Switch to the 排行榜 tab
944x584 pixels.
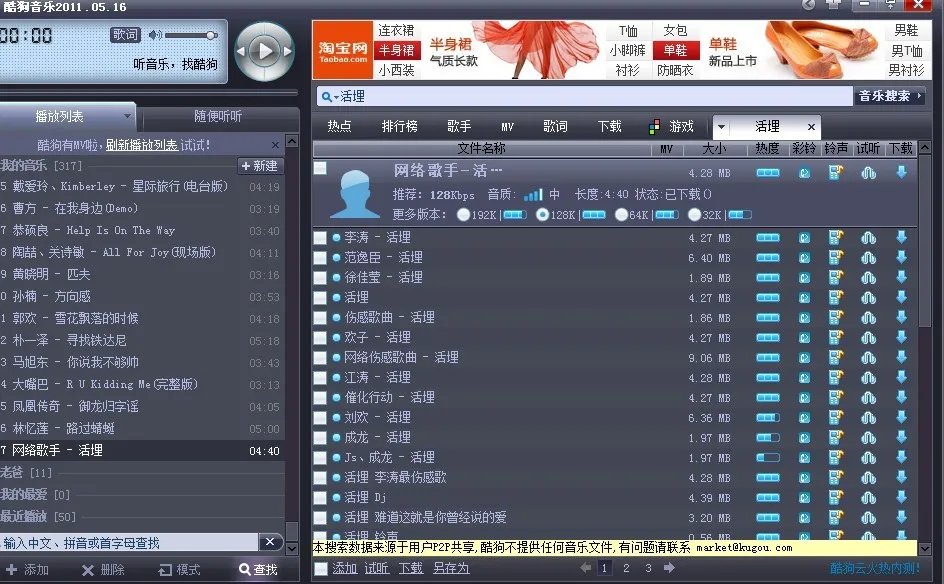pyautogui.click(x=402, y=126)
